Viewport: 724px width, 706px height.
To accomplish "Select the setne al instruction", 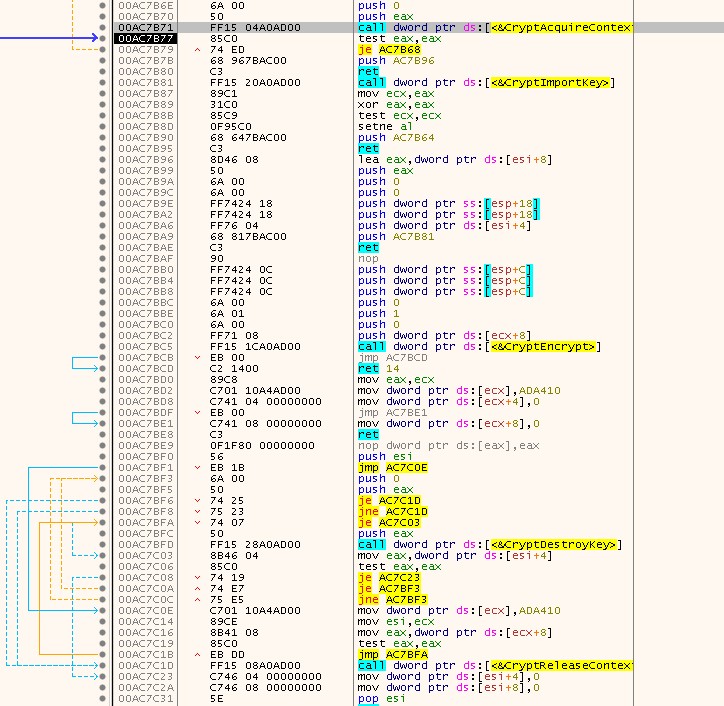I will 383,126.
